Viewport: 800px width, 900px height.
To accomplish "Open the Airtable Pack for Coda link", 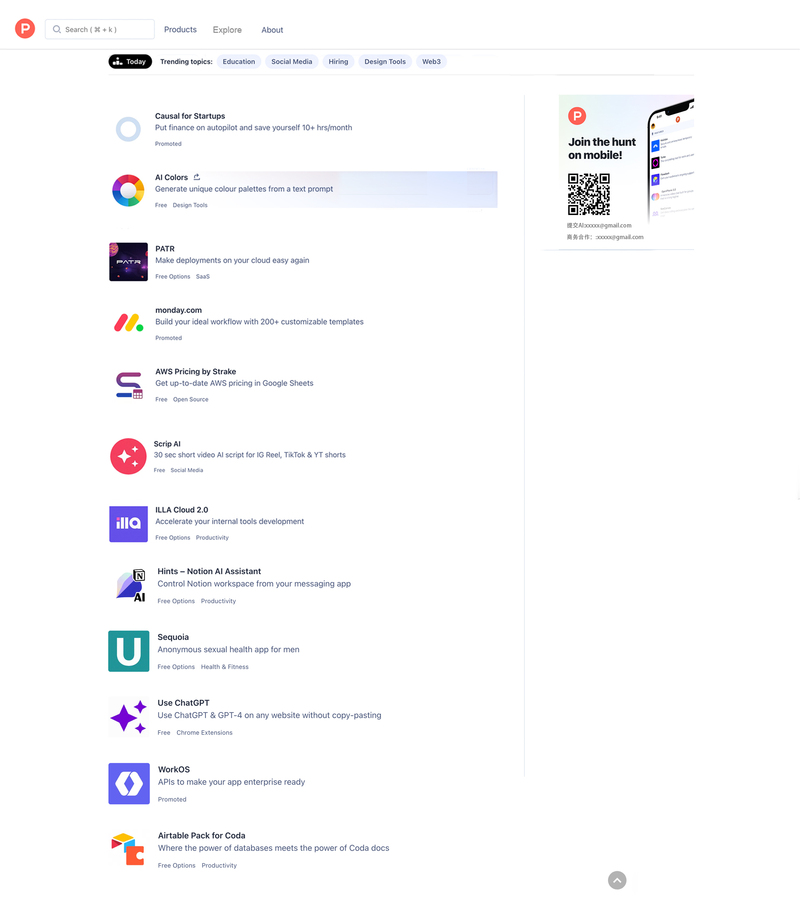I will click(201, 835).
